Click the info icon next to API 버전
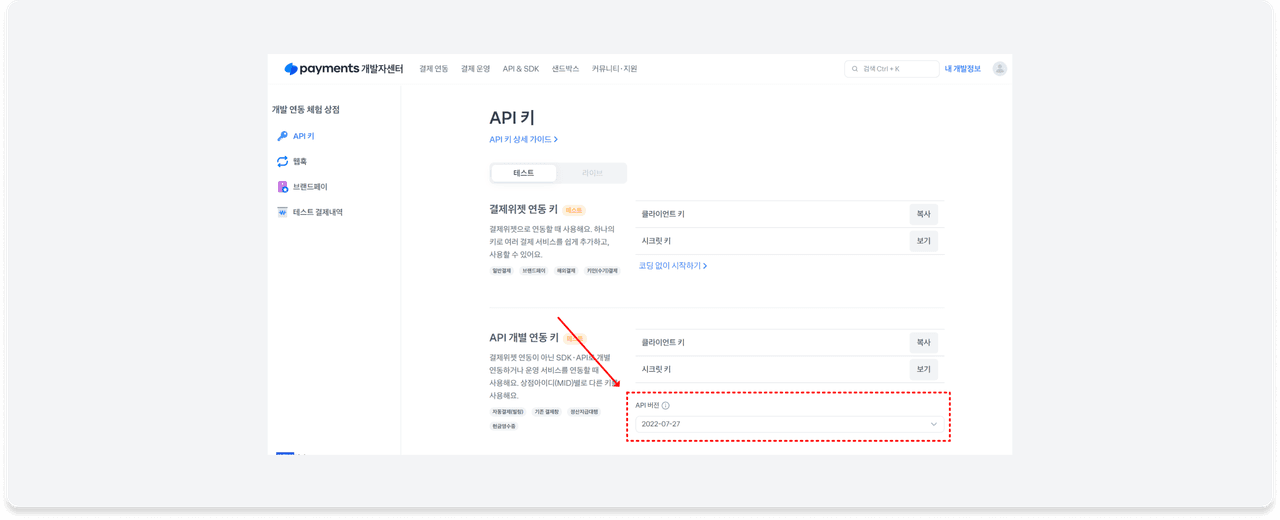This screenshot has width=1280, height=520. (666, 405)
